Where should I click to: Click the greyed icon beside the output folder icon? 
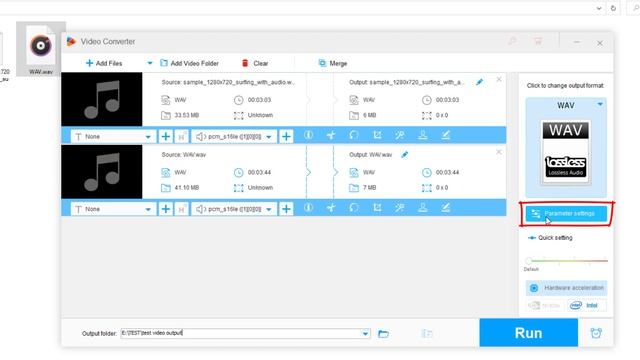[x=427, y=334]
